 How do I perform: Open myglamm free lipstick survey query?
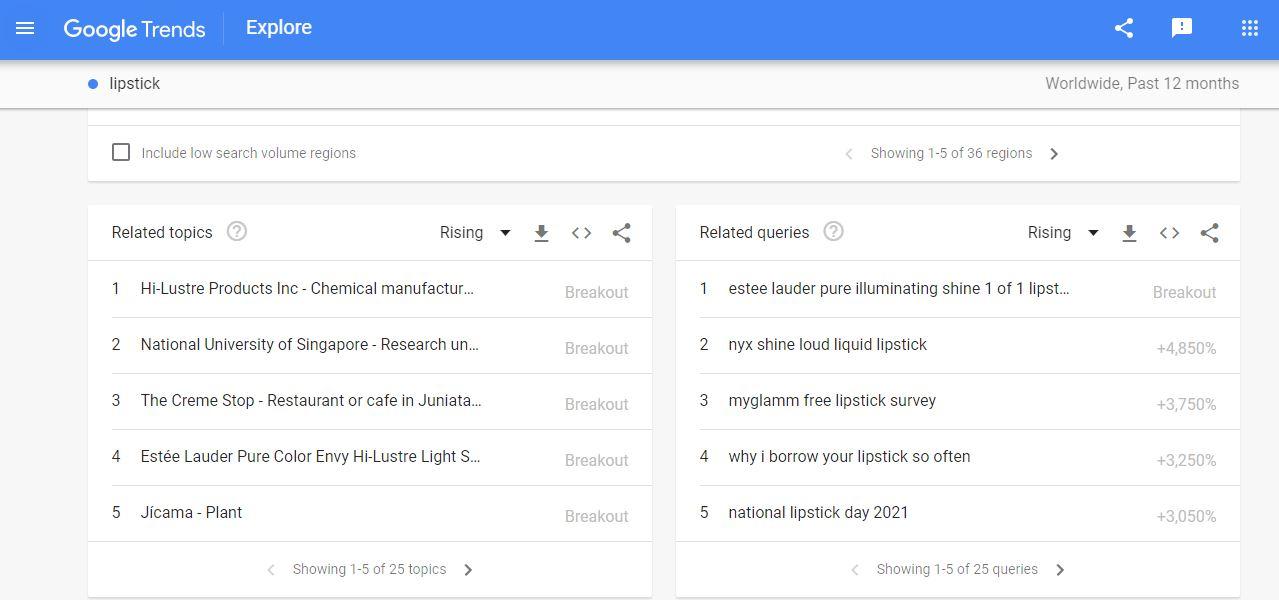[832, 401]
